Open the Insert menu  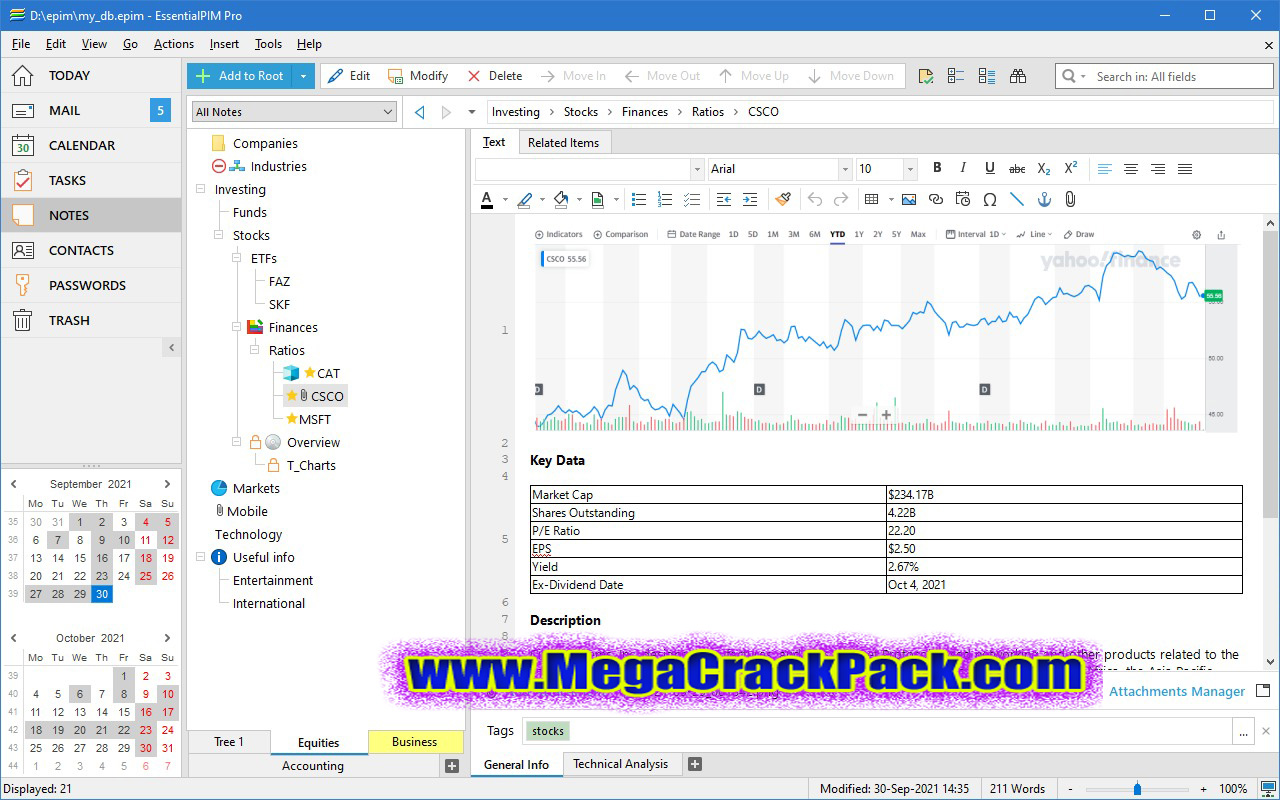224,44
